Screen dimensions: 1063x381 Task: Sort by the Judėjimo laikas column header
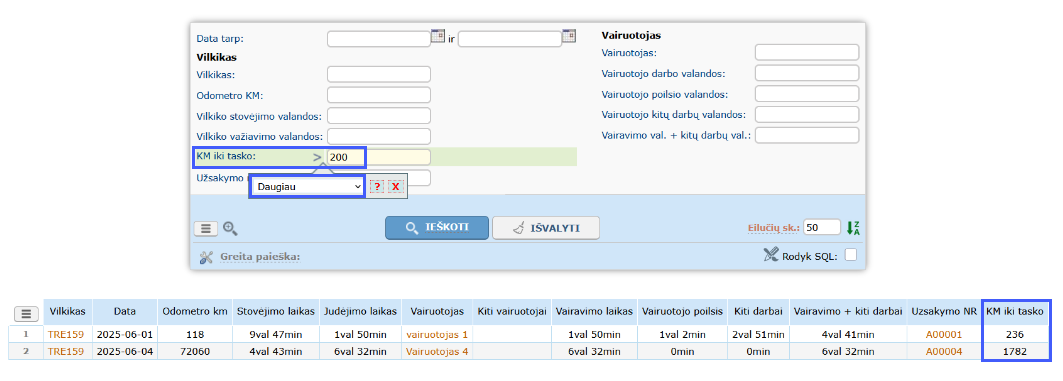click(360, 312)
